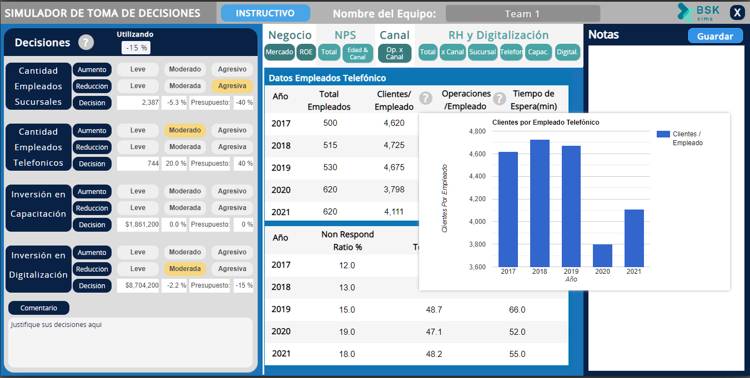
Task: Select Agresiva reduction for Empleados Sucursales
Action: click(x=232, y=86)
